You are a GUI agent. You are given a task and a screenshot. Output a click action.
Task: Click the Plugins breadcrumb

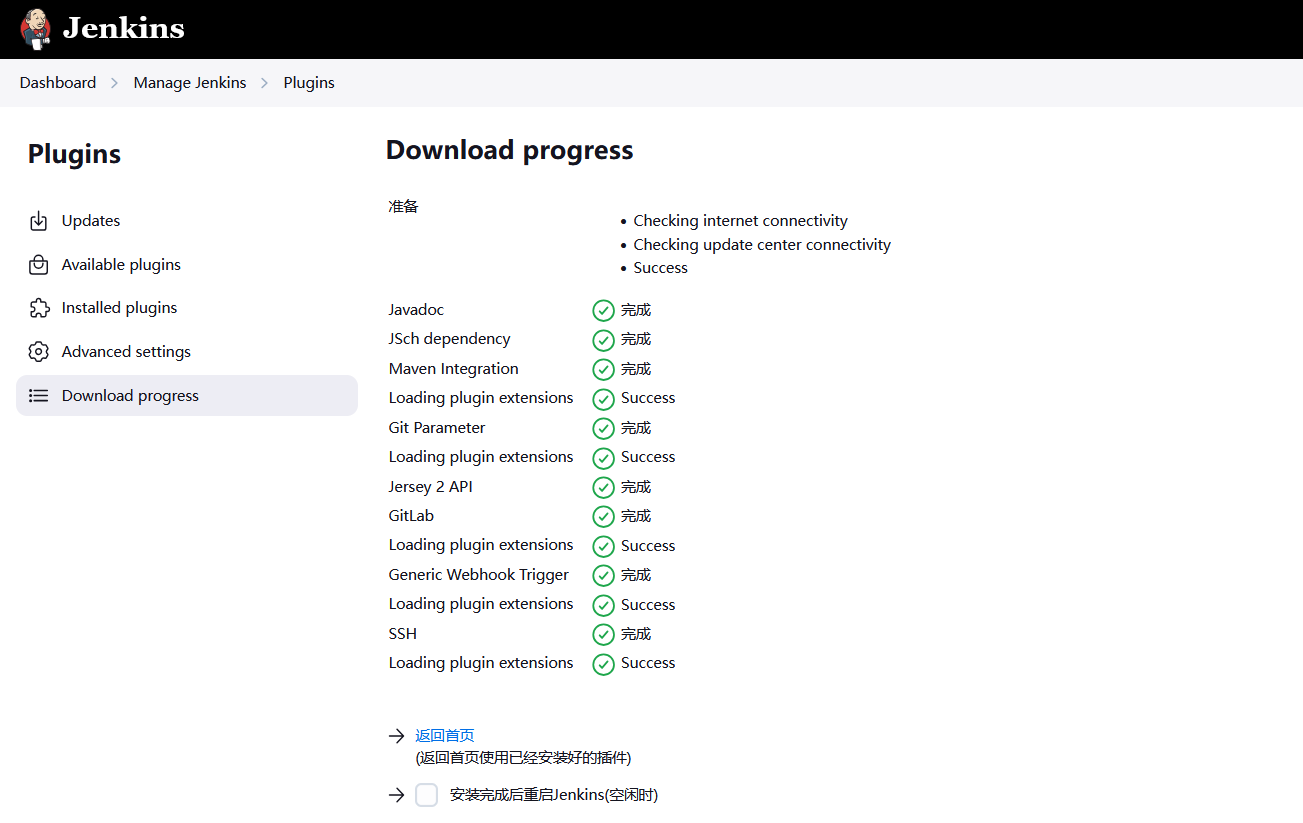pyautogui.click(x=309, y=83)
